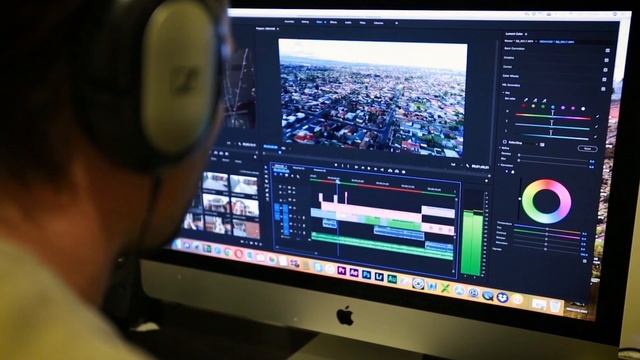Open Dropbox icon in the Dock
This screenshot has height=360, width=640.
click(x=502, y=298)
